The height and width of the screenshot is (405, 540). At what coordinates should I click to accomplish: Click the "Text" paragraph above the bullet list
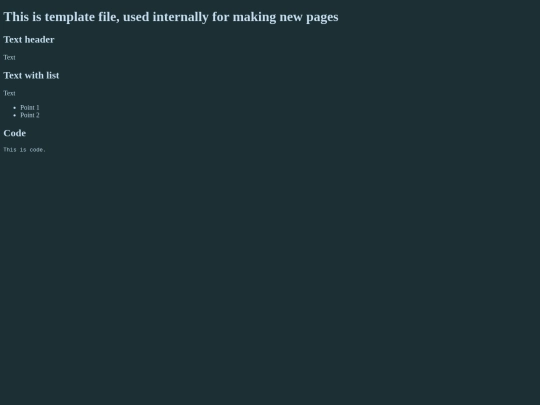[x=9, y=93]
